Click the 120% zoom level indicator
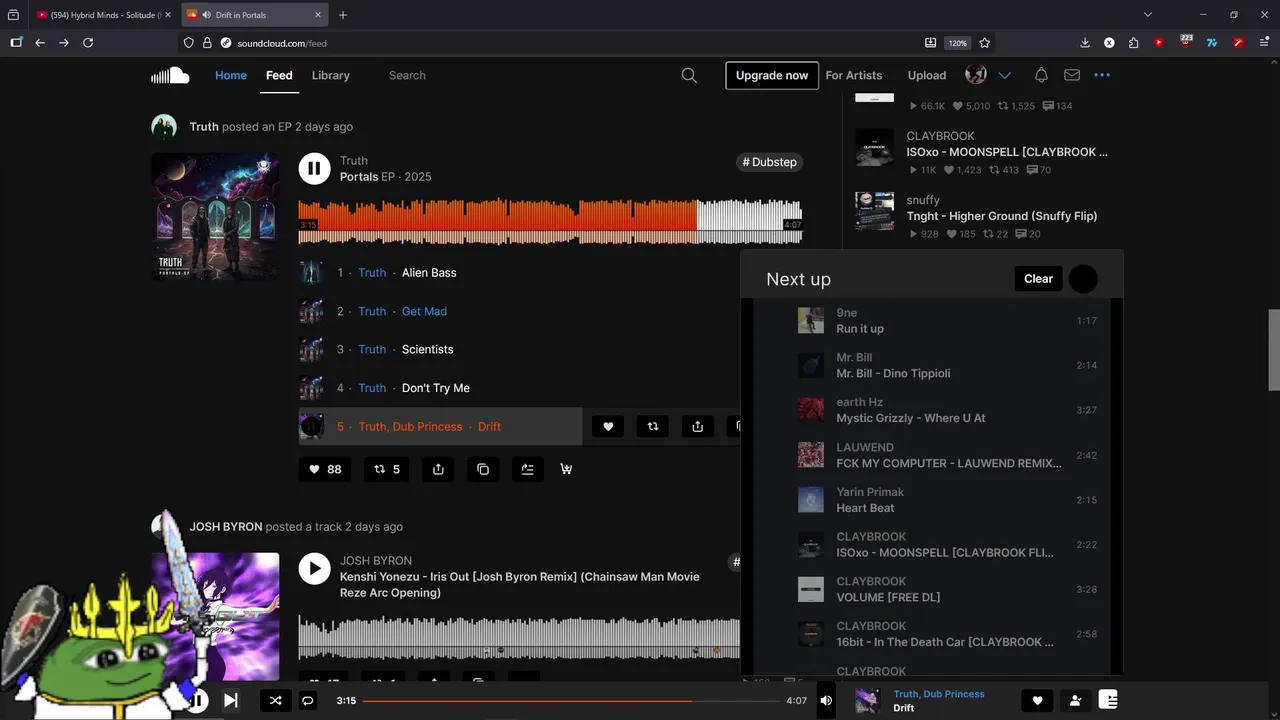Image resolution: width=1280 pixels, height=720 pixels. click(x=958, y=43)
